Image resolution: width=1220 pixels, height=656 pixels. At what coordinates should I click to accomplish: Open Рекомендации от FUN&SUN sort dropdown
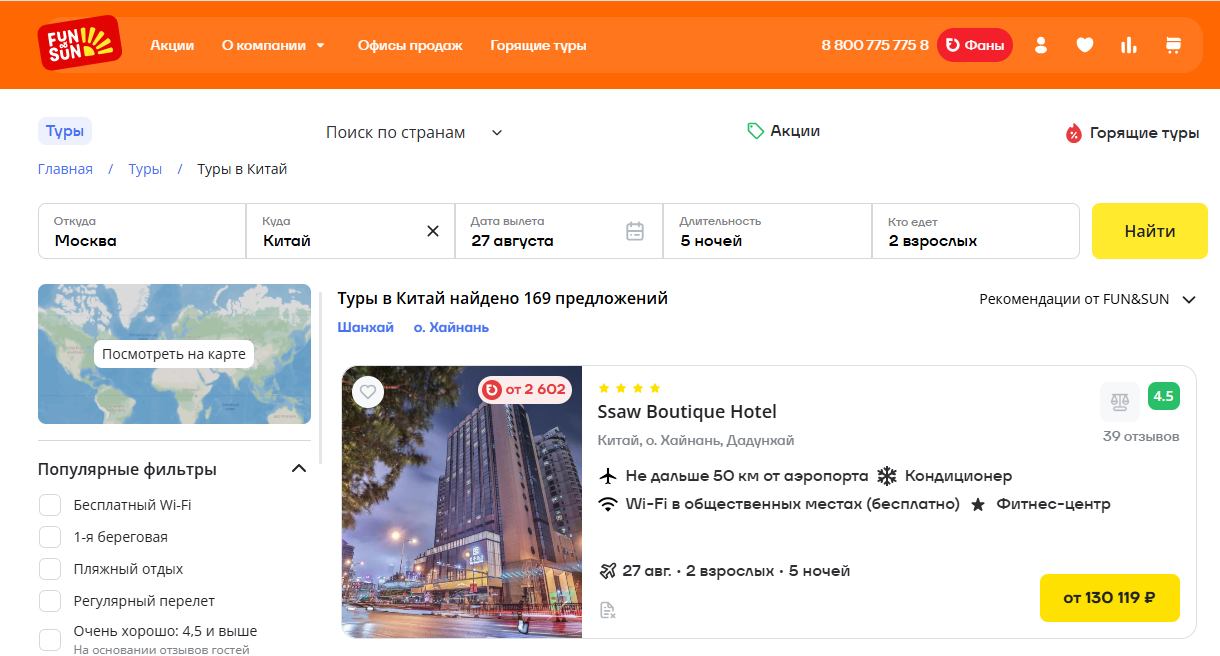coord(1088,299)
